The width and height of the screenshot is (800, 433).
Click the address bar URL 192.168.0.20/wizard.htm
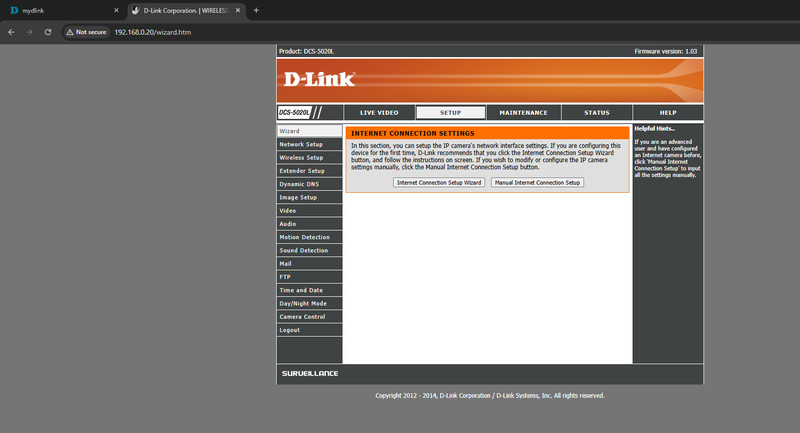pyautogui.click(x=153, y=32)
